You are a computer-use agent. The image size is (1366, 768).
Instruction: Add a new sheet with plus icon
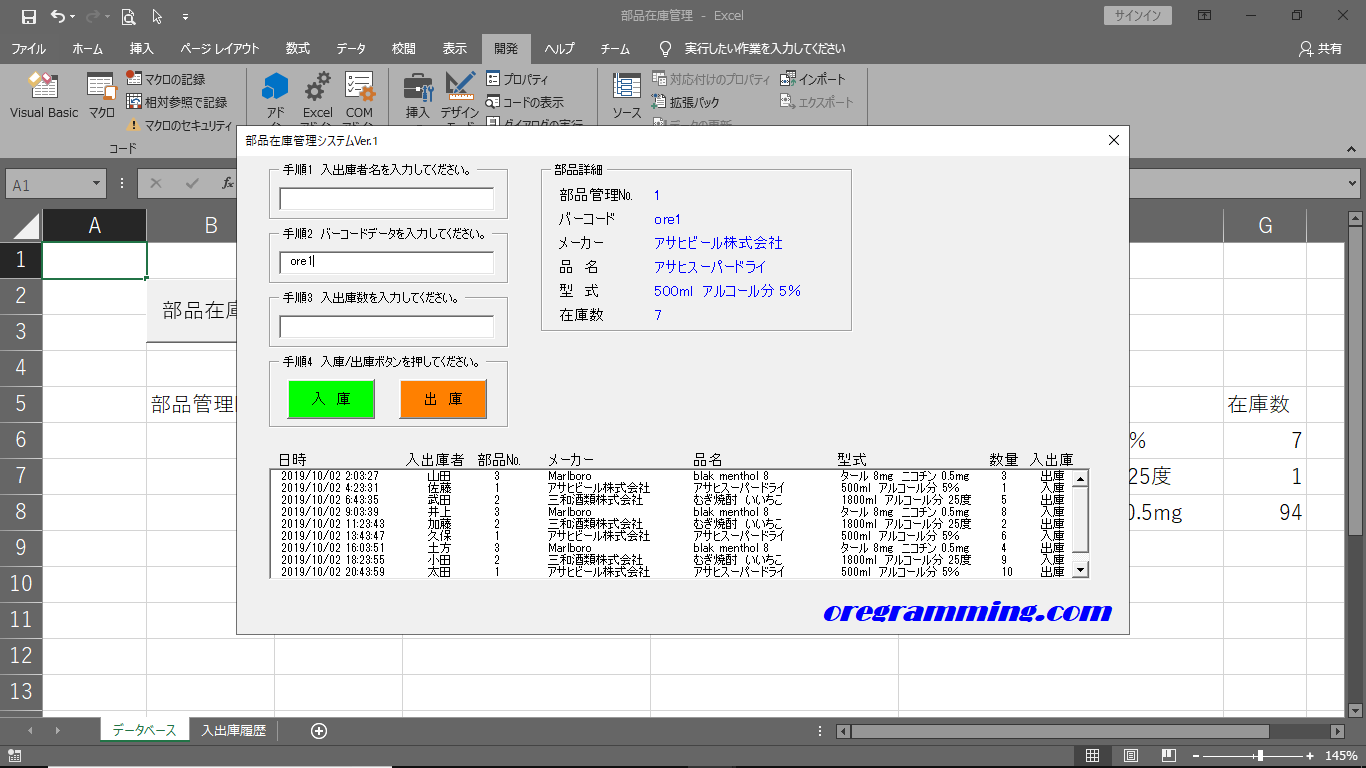[x=319, y=731]
